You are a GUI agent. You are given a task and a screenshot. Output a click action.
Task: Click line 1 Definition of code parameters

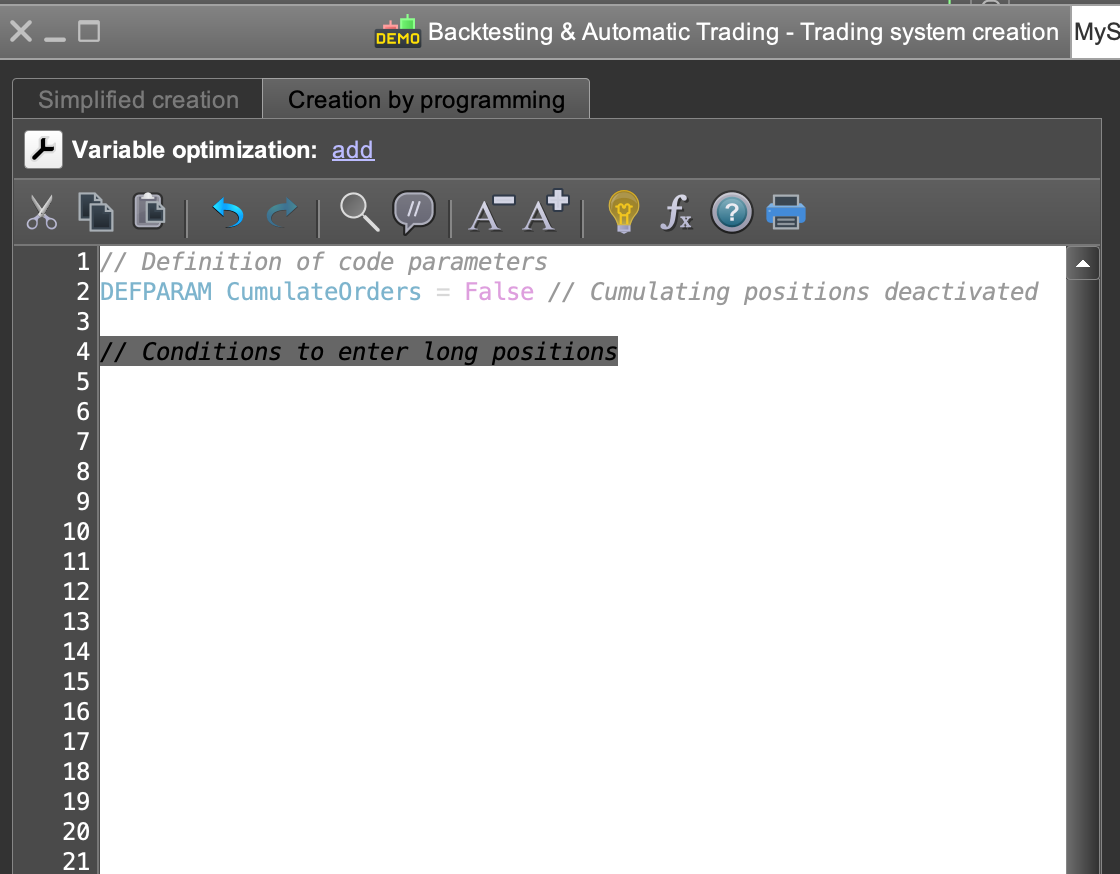(324, 262)
